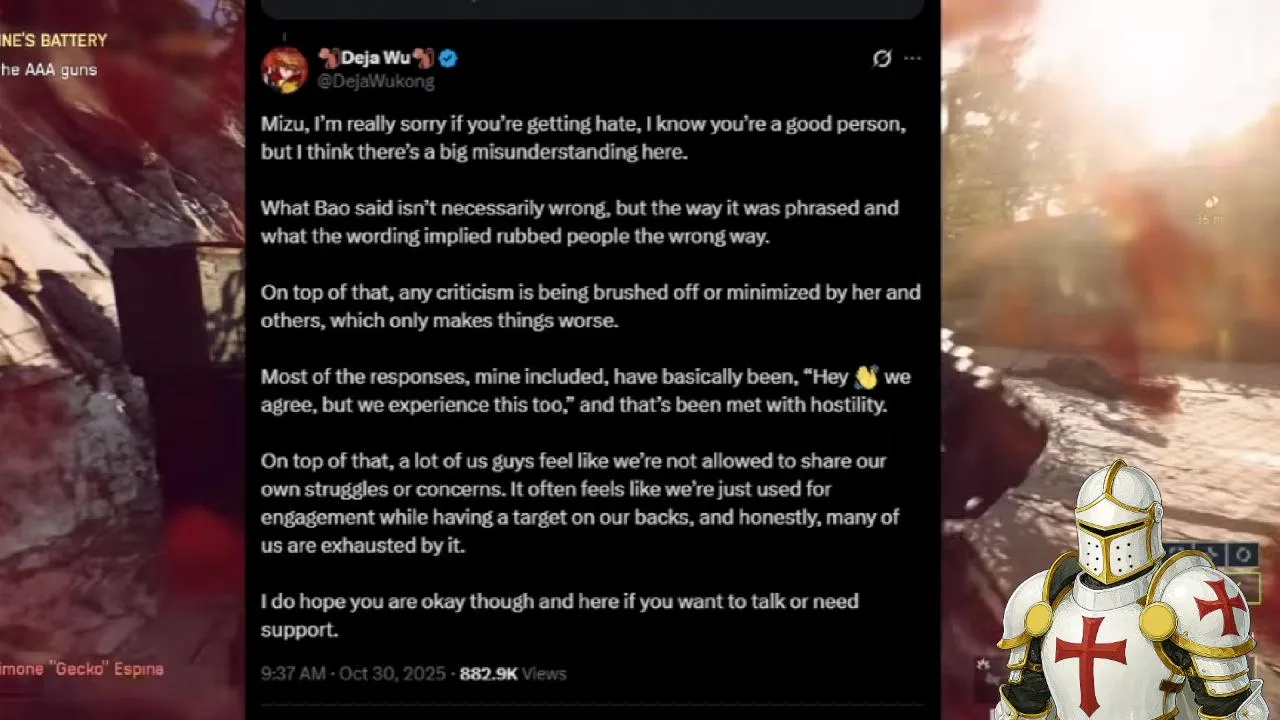Image resolution: width=1280 pixels, height=720 pixels.
Task: Click the tweet paragraph starting "What Bao said"
Action: coord(580,221)
